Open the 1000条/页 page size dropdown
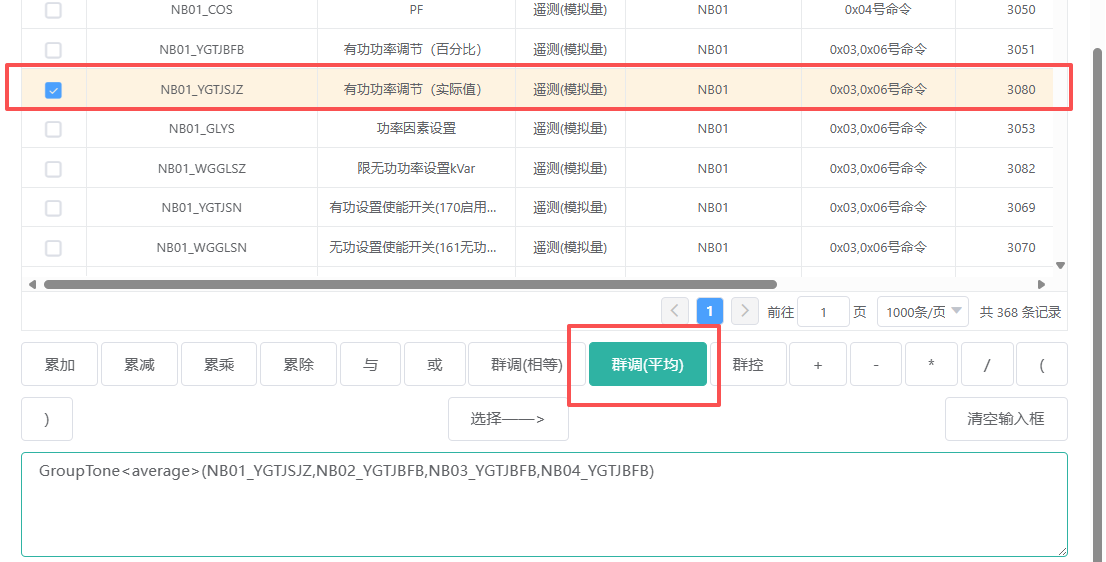Viewport: 1106px width, 562px height. 923,312
